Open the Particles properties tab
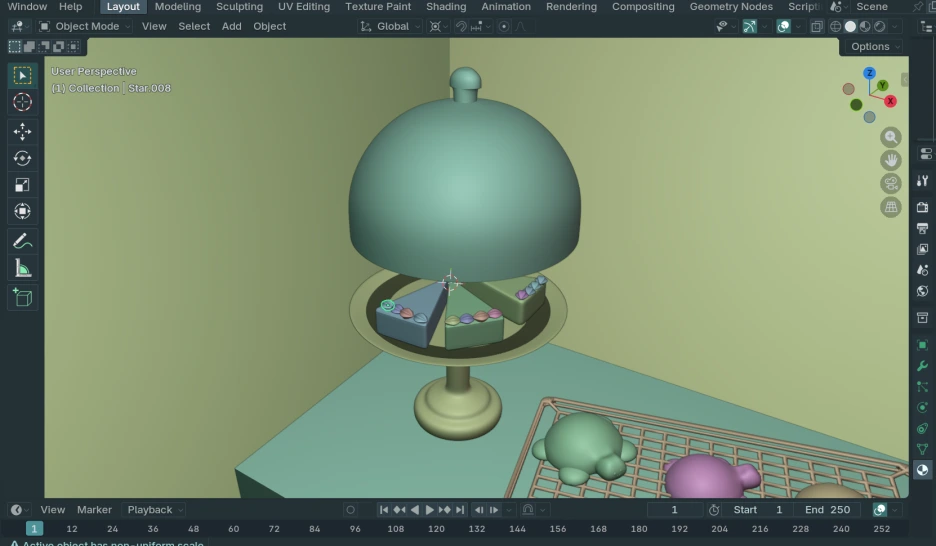The height and width of the screenshot is (546, 936). [x=922, y=387]
